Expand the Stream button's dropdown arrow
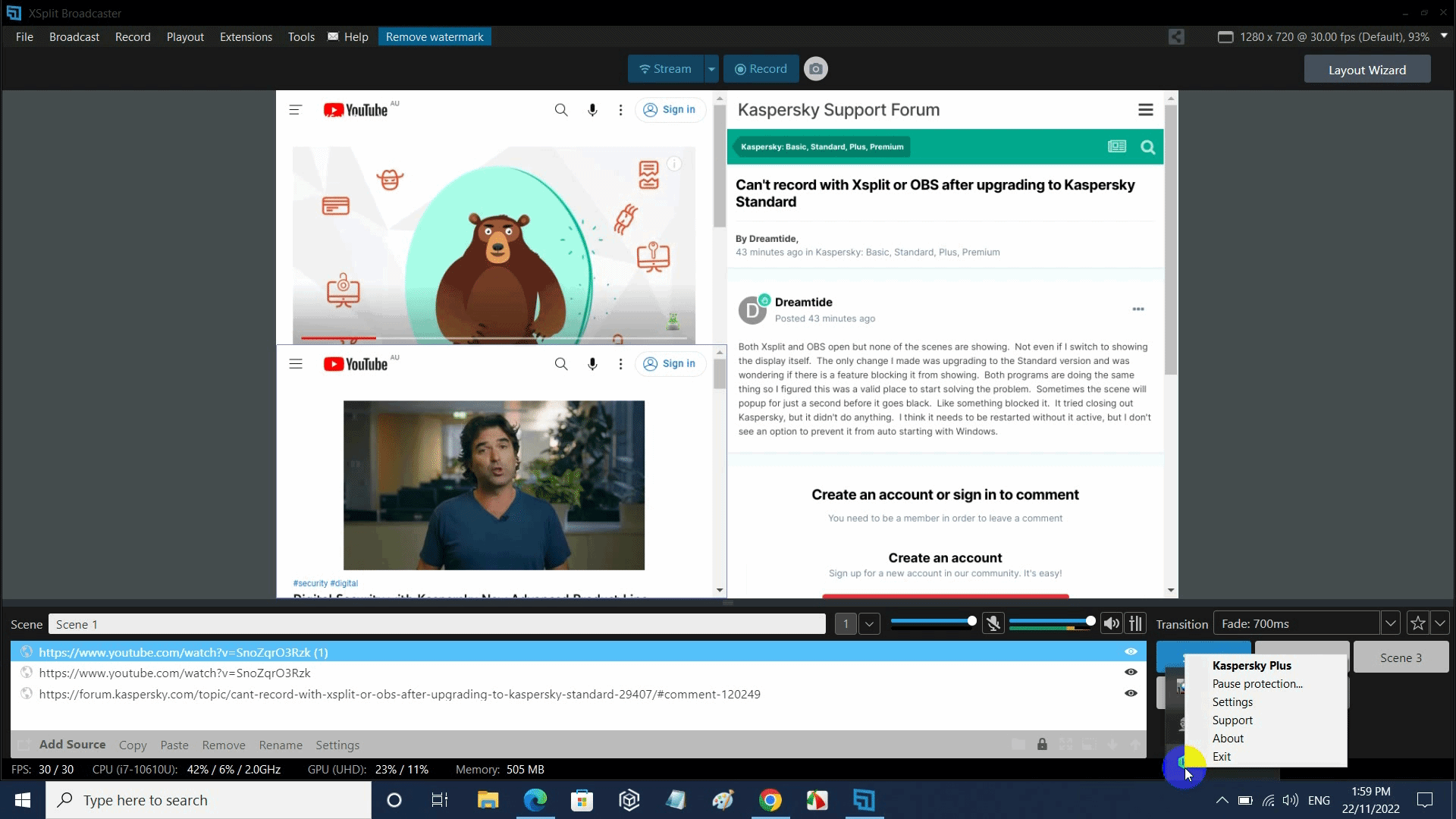The width and height of the screenshot is (1456, 819). point(711,68)
